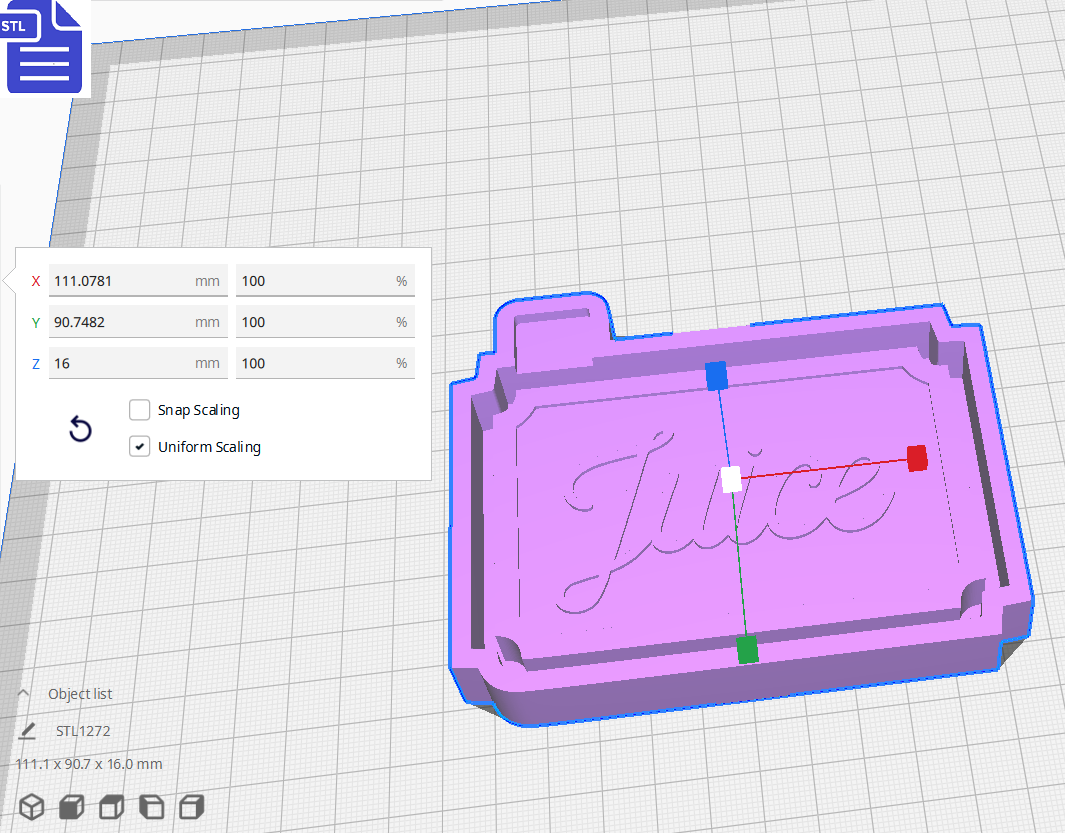Enable Snap Scaling
Image resolution: width=1065 pixels, height=833 pixels.
tap(139, 409)
